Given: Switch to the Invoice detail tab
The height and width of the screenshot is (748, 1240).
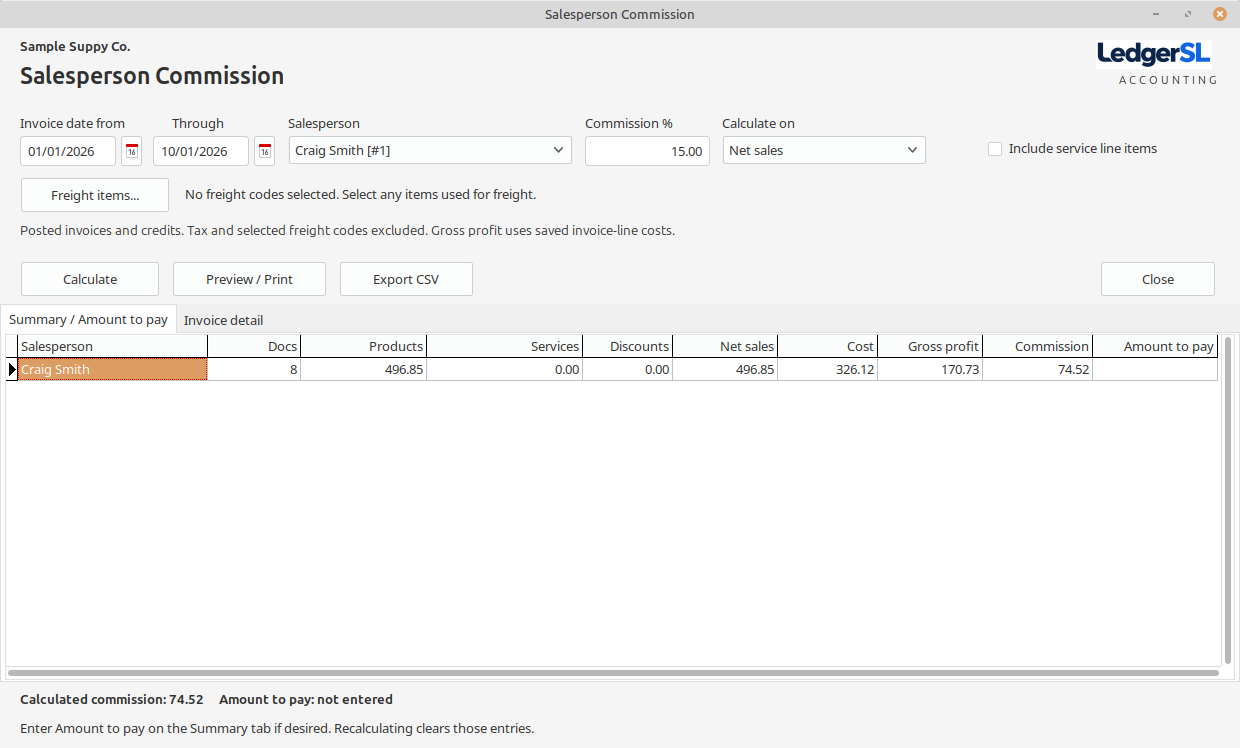Looking at the screenshot, I should (224, 320).
